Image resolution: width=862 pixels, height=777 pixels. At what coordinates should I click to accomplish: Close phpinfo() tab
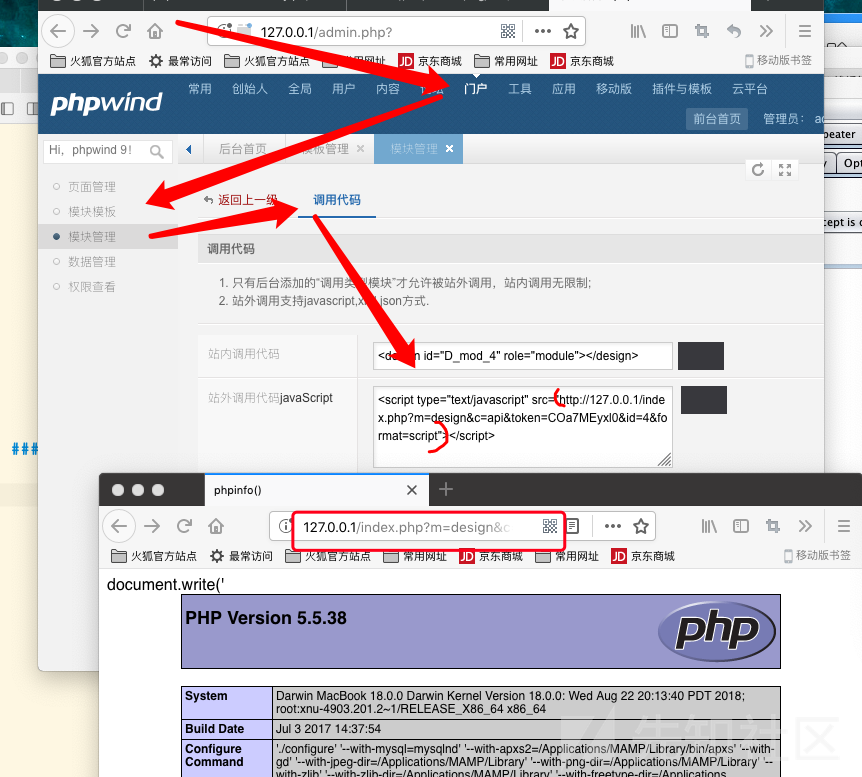coord(411,490)
